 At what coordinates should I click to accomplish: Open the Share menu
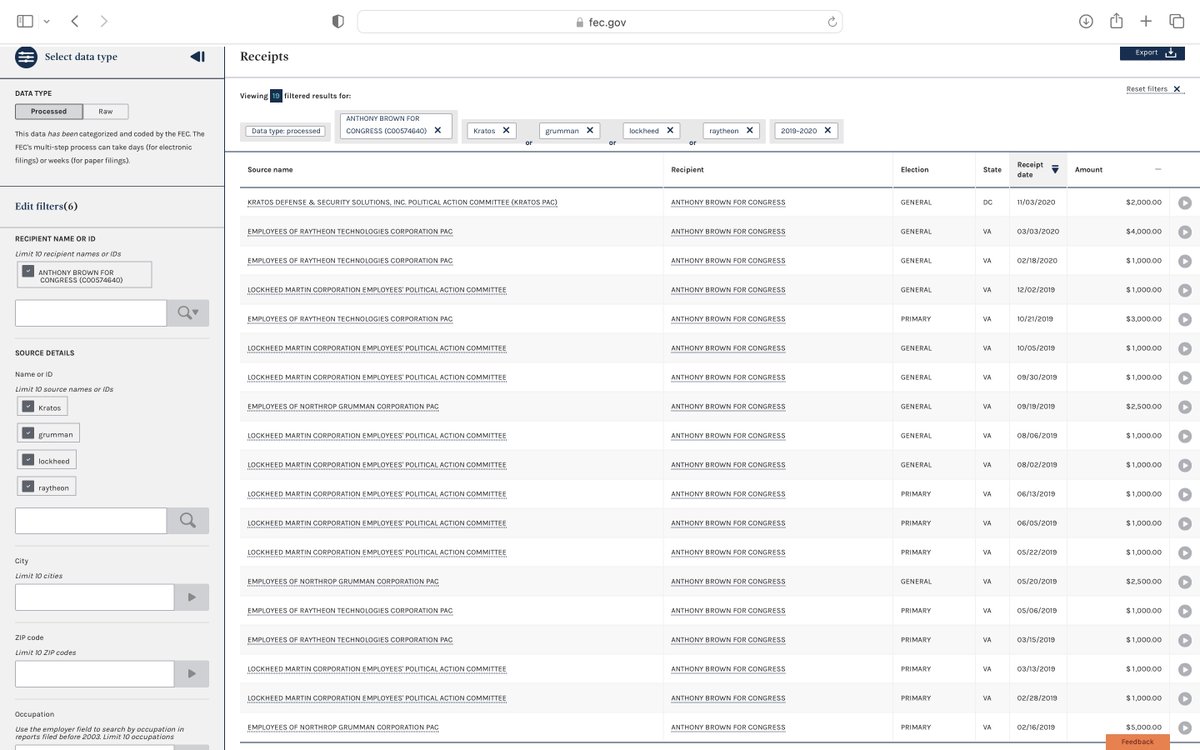point(1116,21)
